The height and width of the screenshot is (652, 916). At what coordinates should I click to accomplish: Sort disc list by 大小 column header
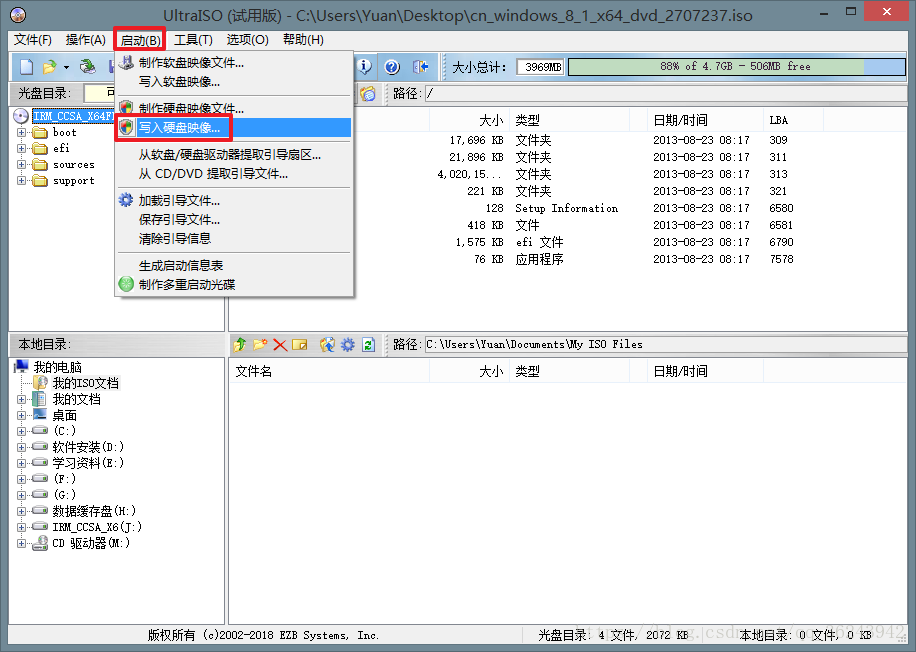[469, 120]
